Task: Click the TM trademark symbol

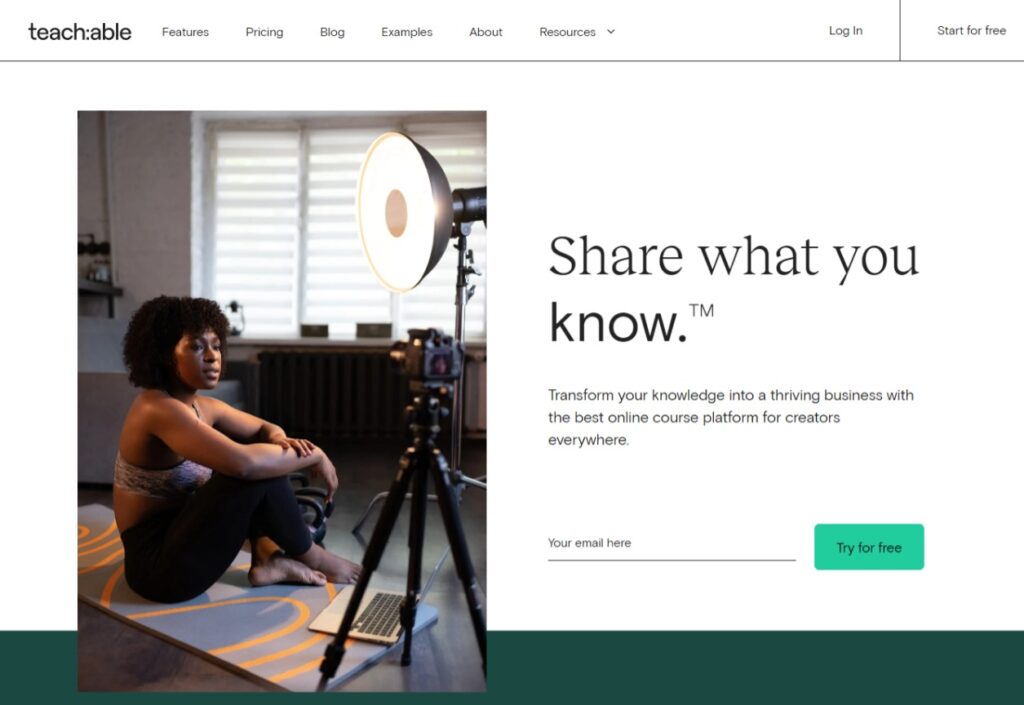Action: (701, 310)
